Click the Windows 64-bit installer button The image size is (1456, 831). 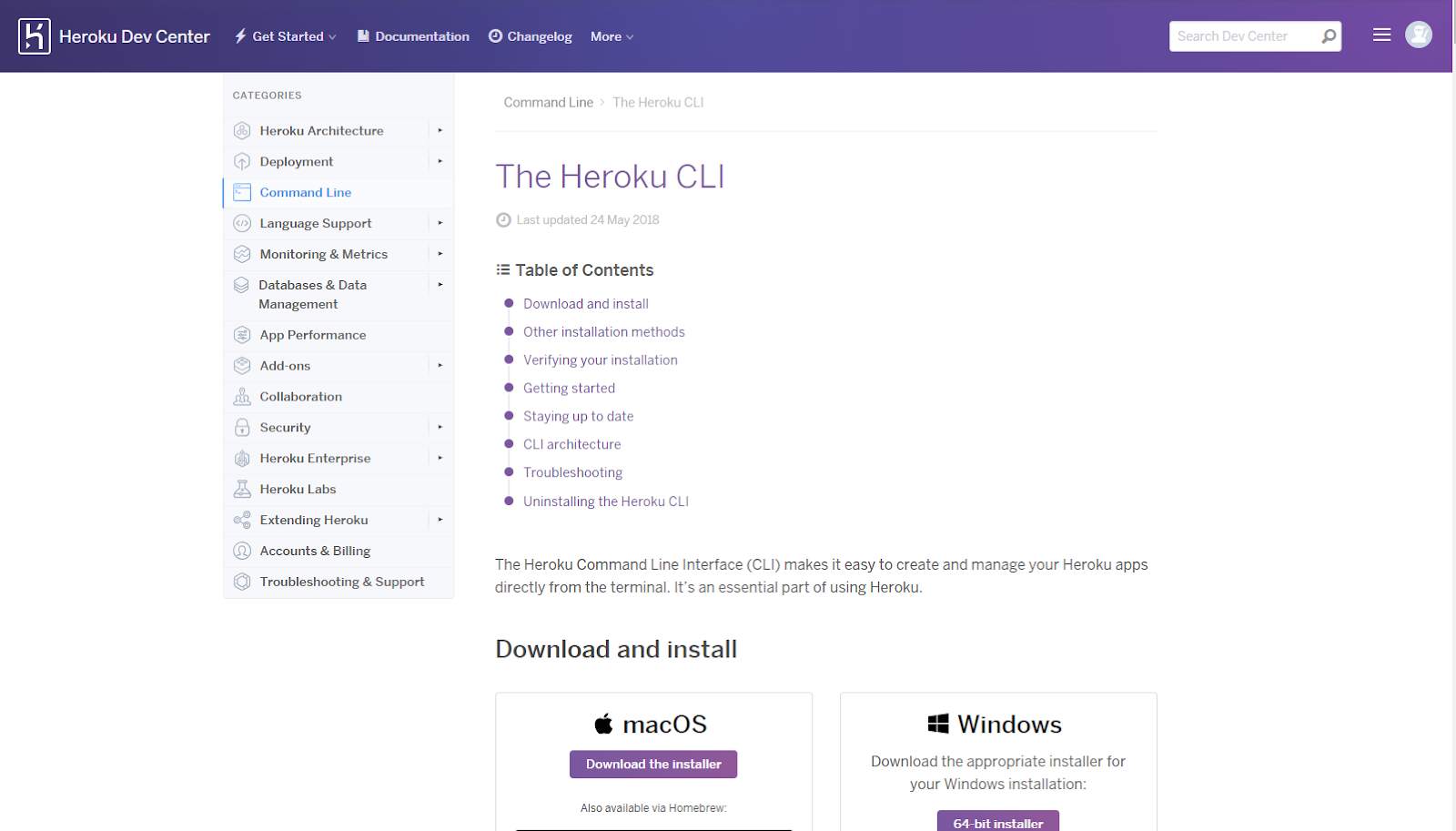pos(998,821)
